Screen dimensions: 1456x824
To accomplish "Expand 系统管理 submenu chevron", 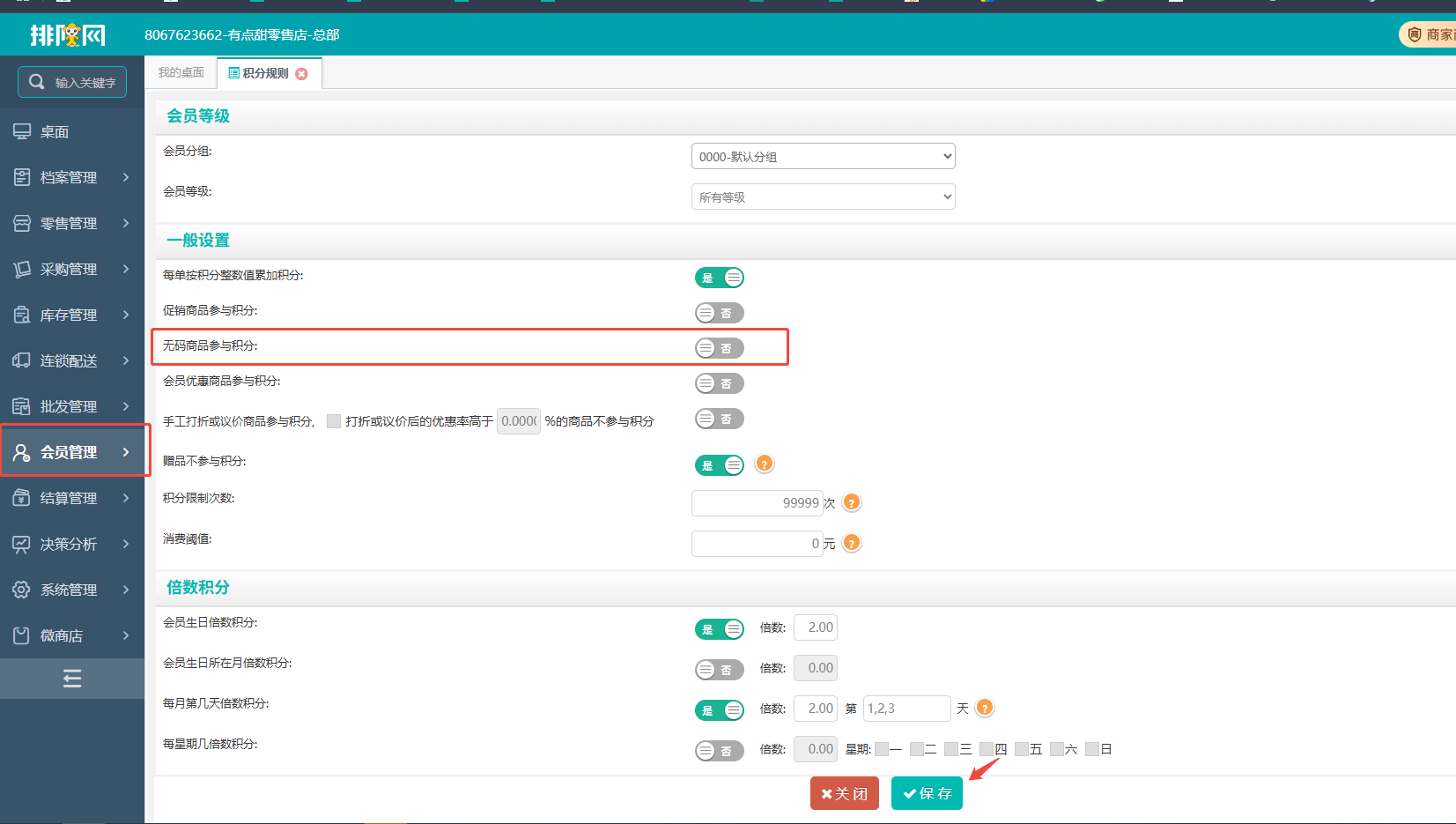I will coord(126,590).
